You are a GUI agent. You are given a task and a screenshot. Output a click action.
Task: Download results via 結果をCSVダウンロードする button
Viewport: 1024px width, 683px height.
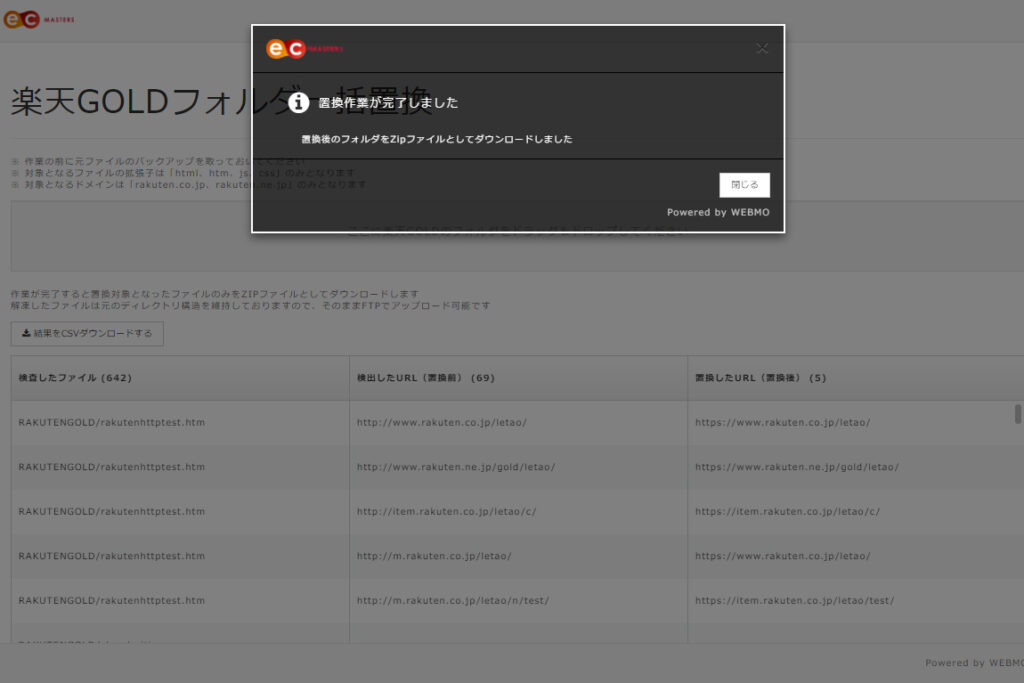[87, 334]
